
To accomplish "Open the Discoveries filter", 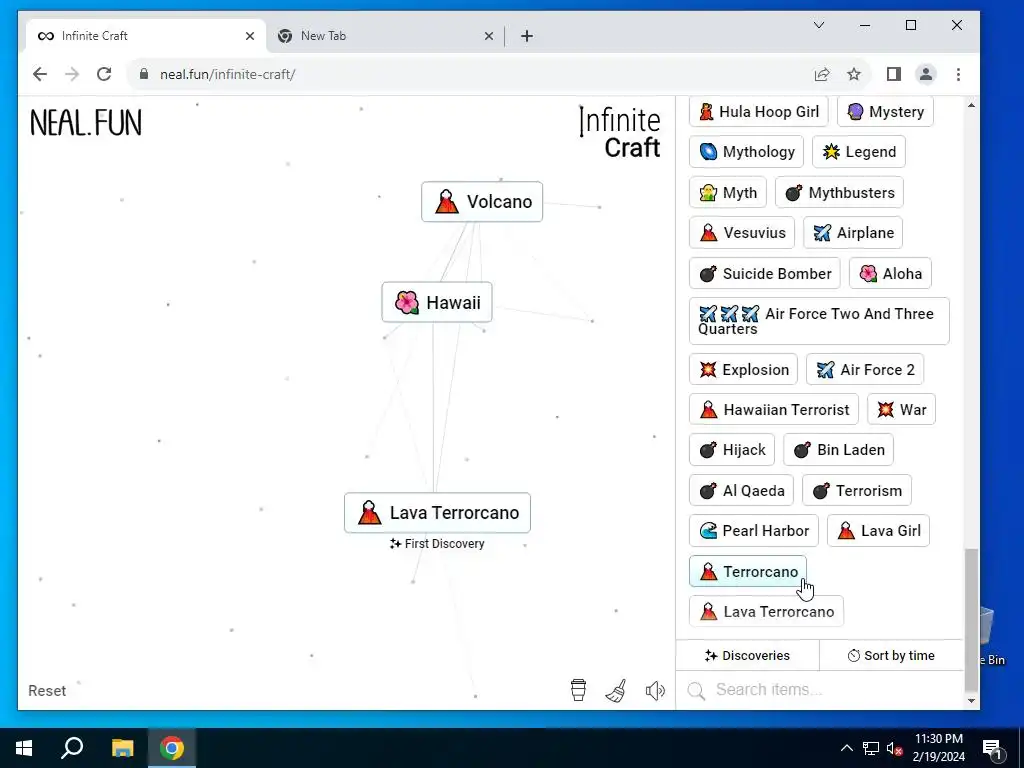I will pyautogui.click(x=747, y=655).
